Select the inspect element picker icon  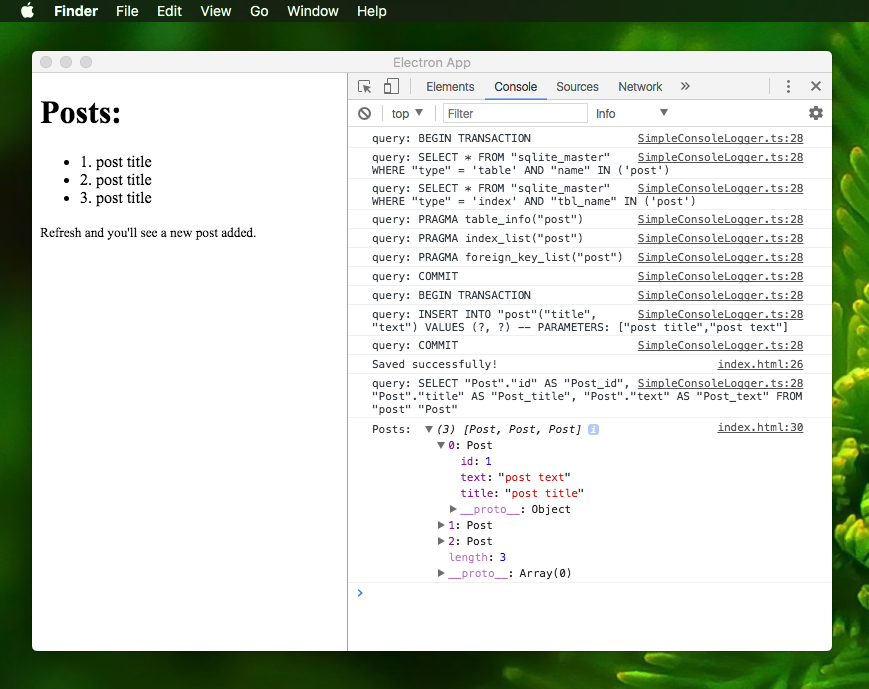[364, 86]
